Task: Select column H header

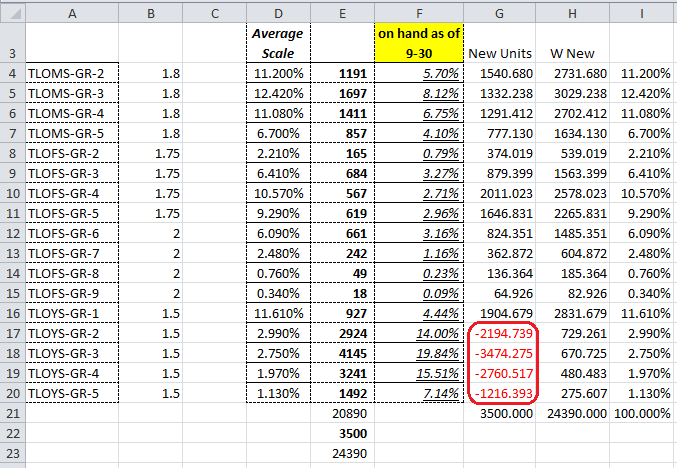Action: (572, 14)
